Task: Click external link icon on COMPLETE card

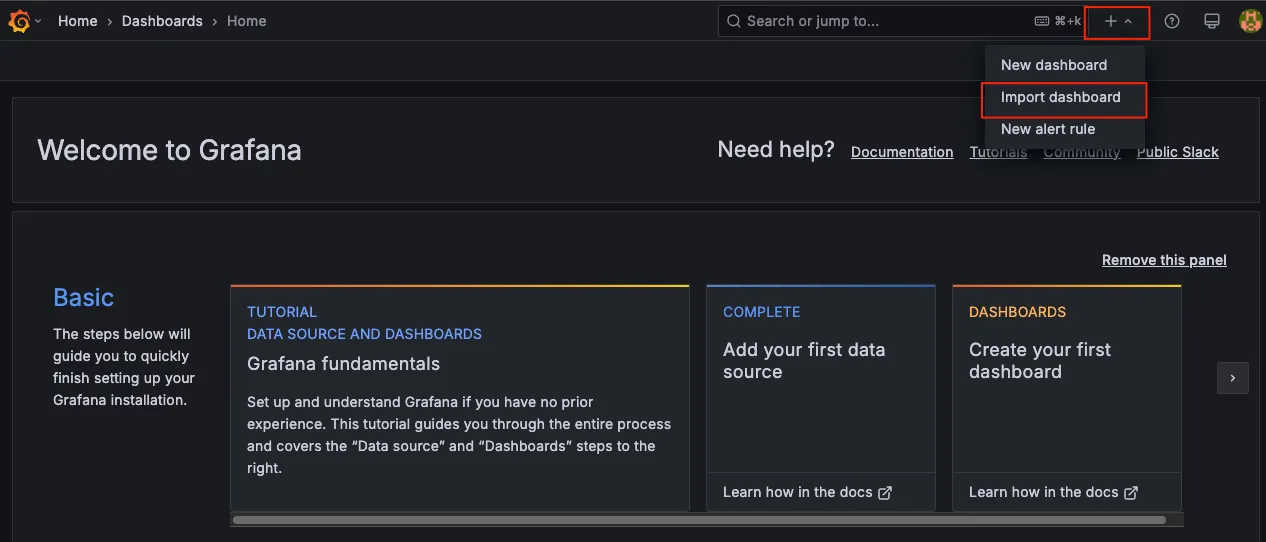Action: [x=884, y=493]
